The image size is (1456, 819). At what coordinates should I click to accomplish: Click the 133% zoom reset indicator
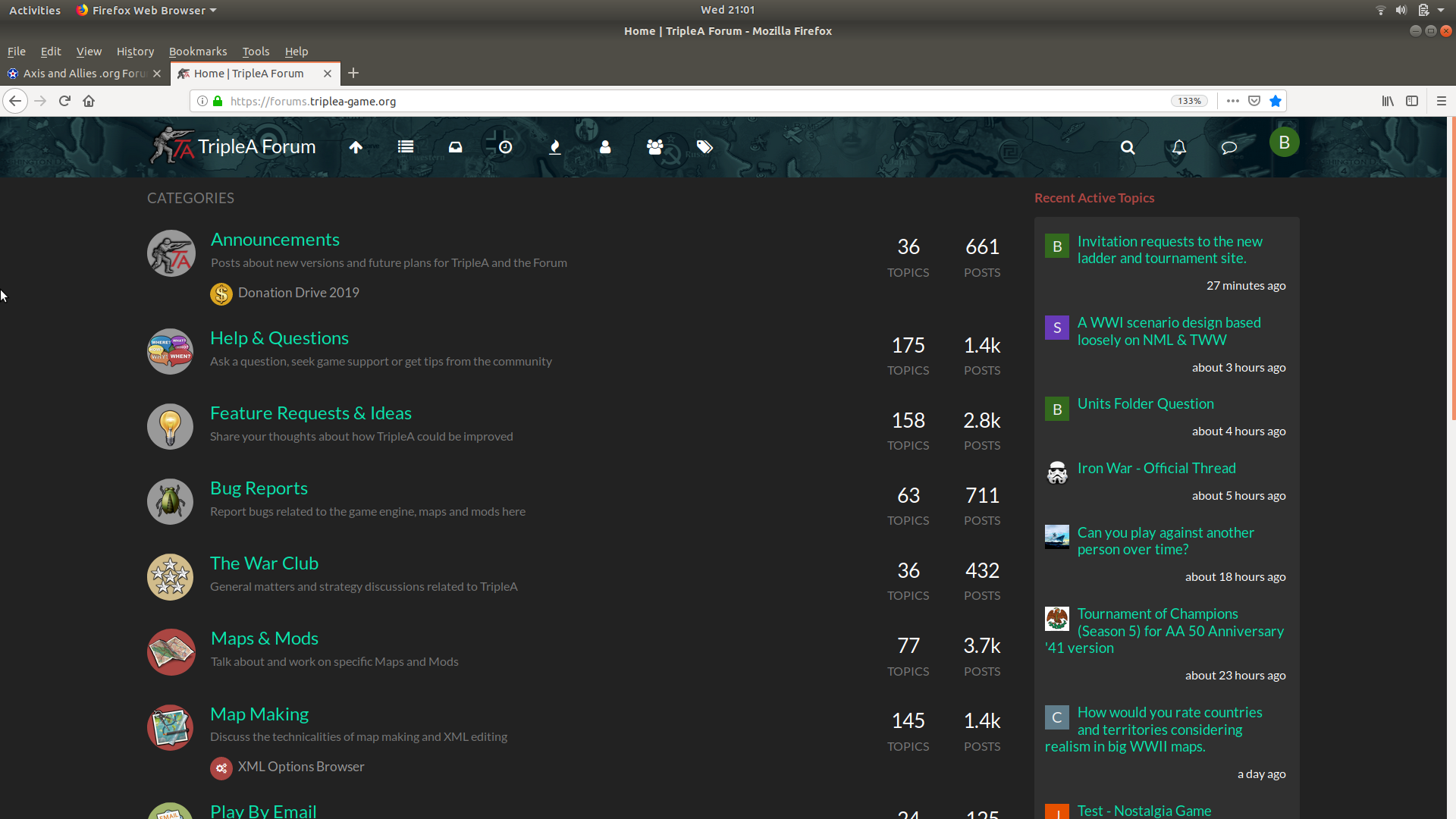1189,101
